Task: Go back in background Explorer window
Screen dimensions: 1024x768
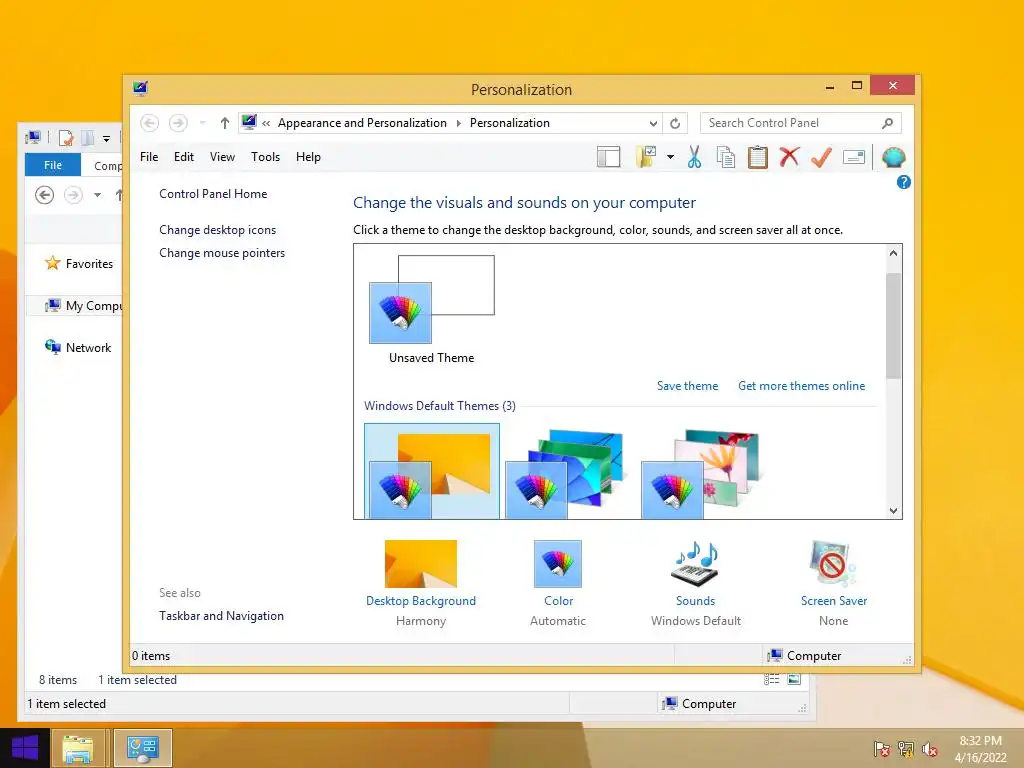Action: [44, 195]
